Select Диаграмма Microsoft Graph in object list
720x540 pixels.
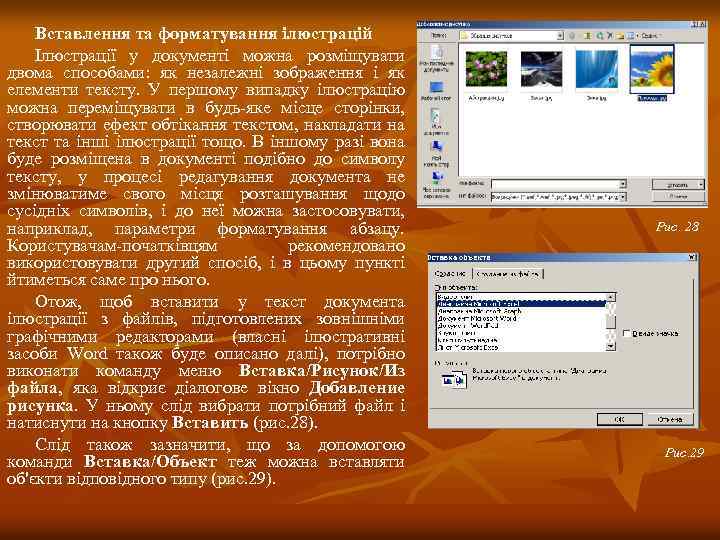(521, 311)
